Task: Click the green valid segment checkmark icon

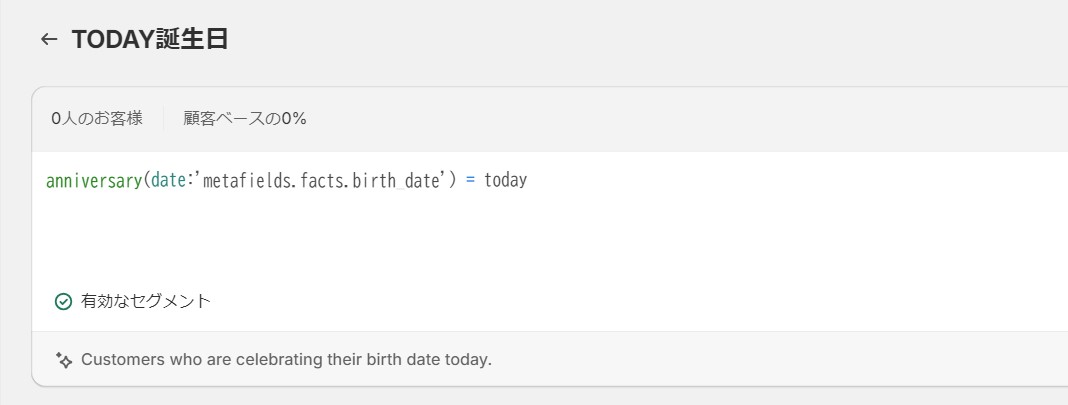Action: 63,301
